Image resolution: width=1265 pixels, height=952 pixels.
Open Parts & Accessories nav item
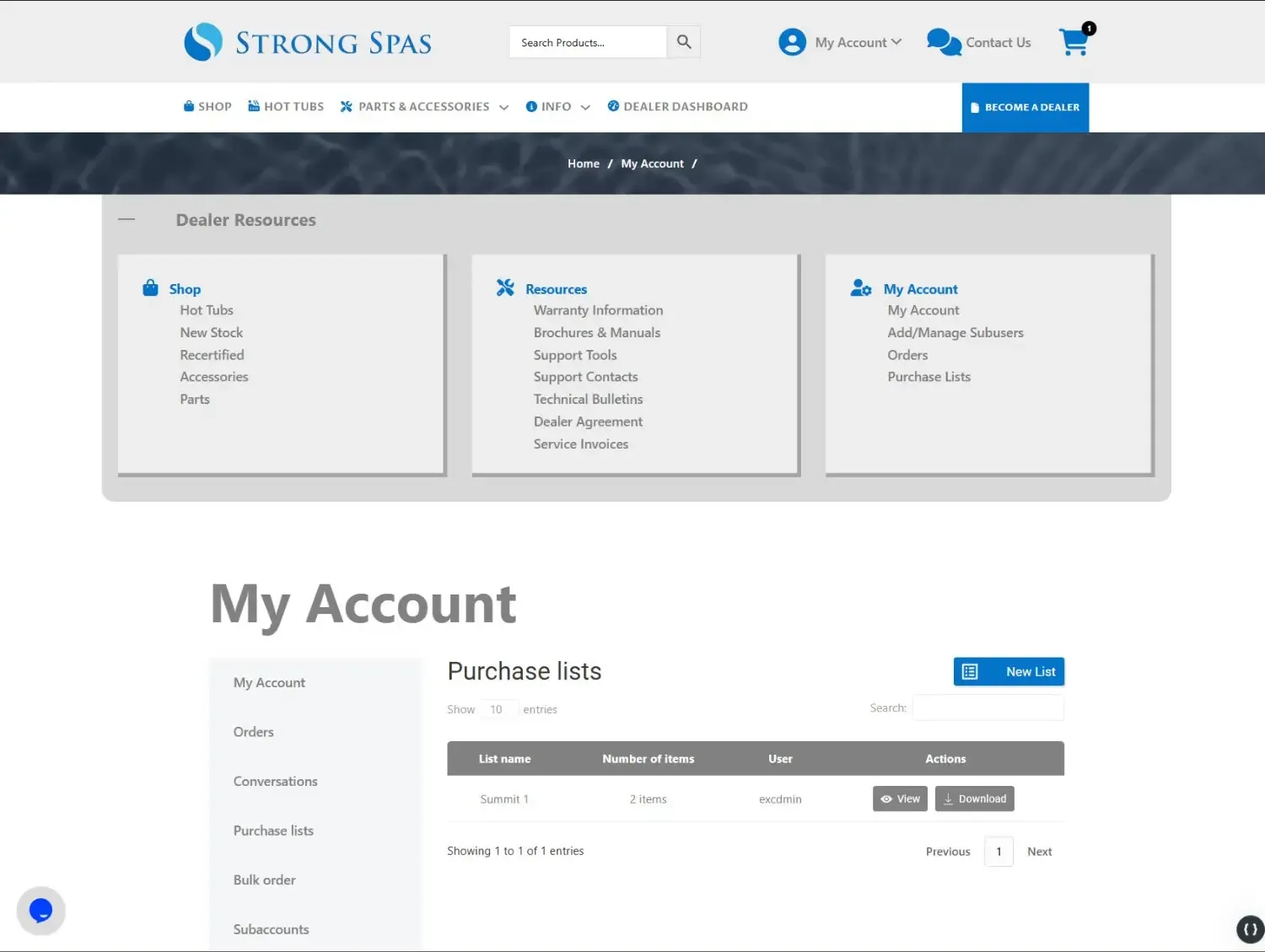tap(415, 106)
